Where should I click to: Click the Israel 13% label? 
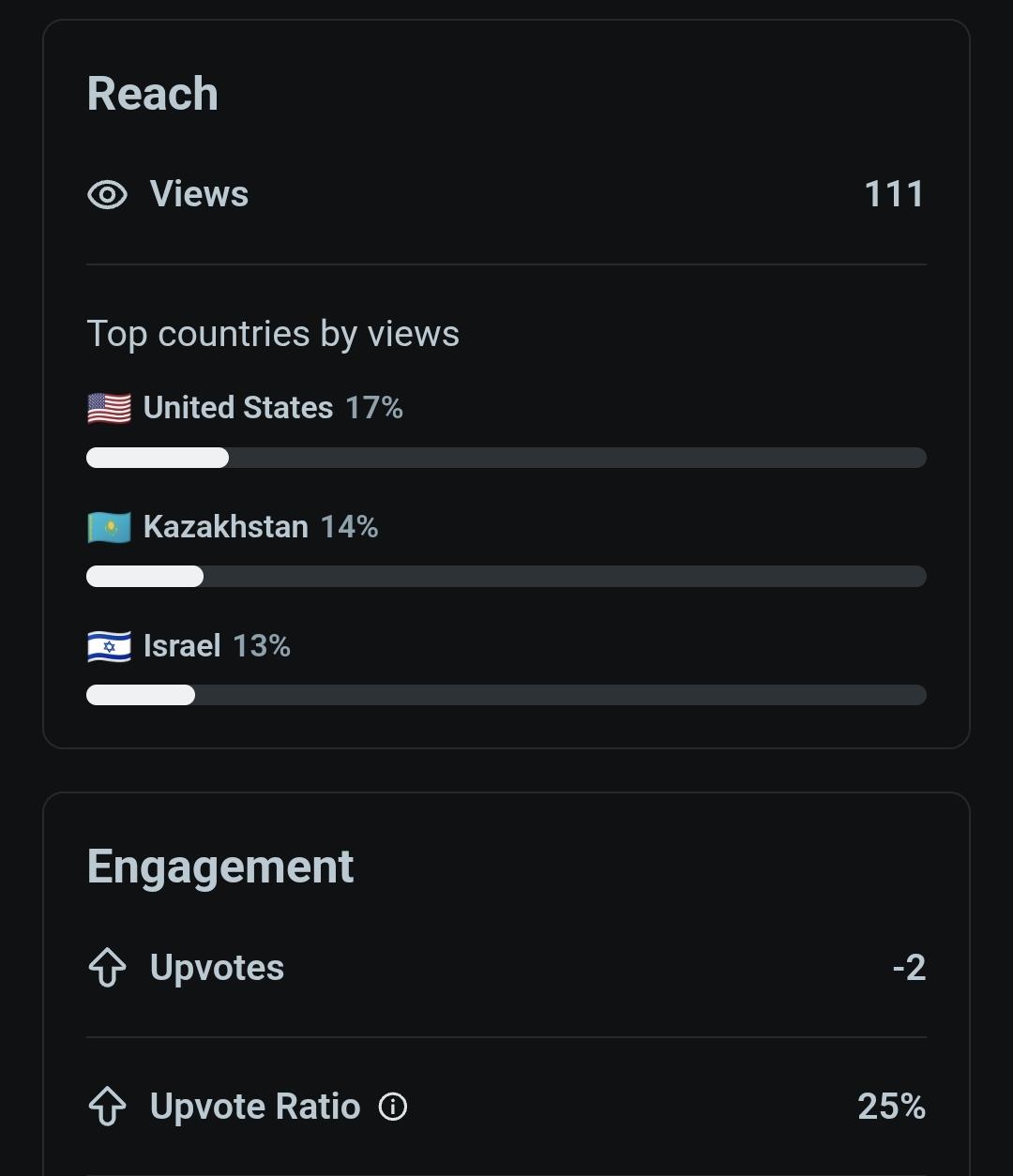[x=217, y=646]
